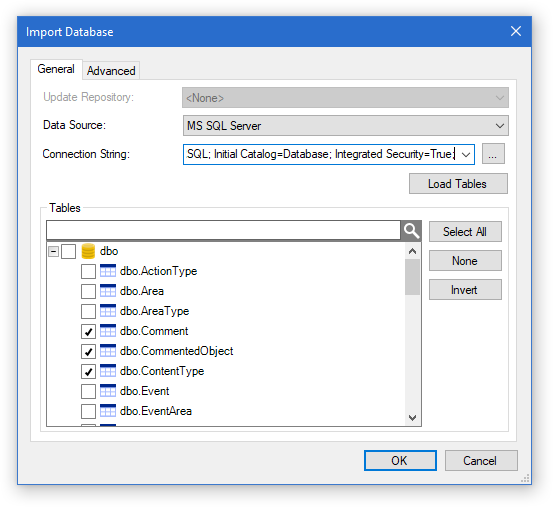The height and width of the screenshot is (507, 553).
Task: Toggle the dbo schema checkbox
Action: click(68, 251)
